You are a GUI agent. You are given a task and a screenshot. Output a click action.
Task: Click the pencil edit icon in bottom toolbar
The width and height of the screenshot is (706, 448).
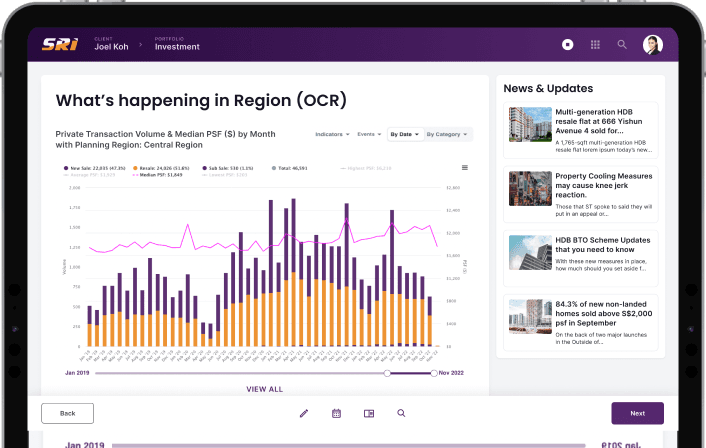pos(304,413)
